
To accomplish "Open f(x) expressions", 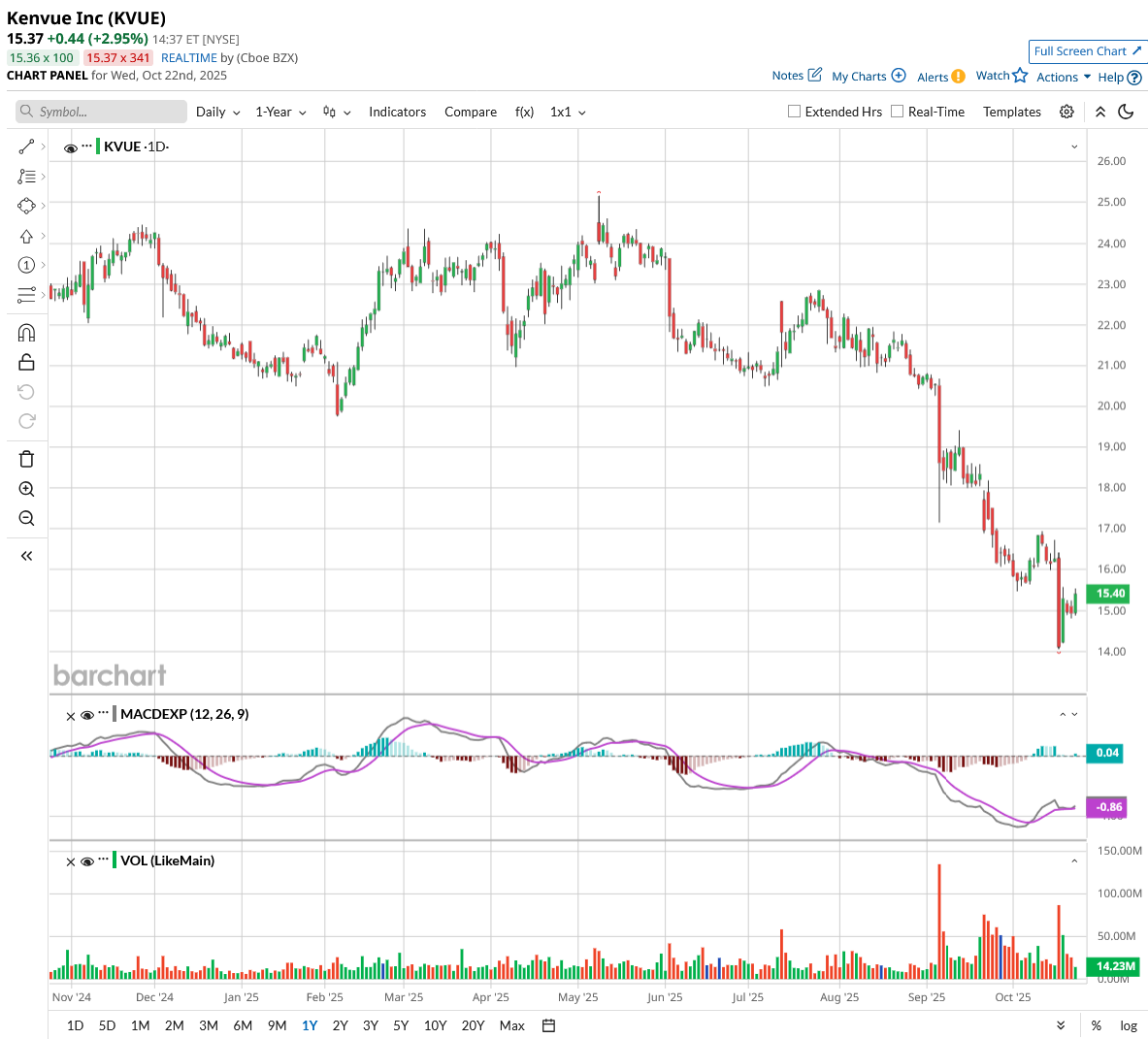I will [524, 112].
